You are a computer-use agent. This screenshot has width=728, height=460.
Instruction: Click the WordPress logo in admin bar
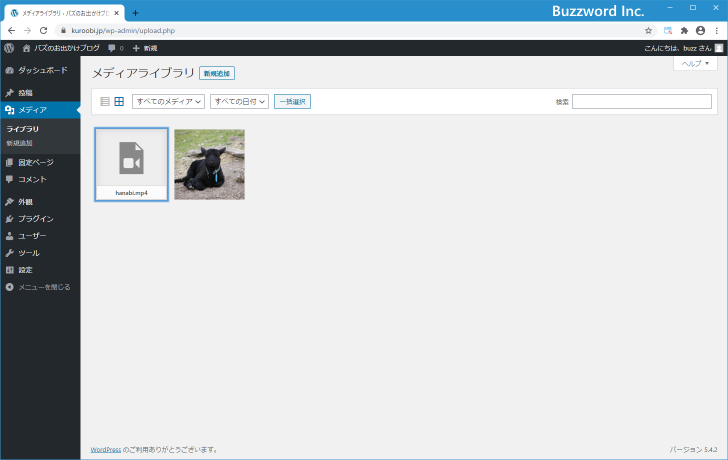tap(9, 47)
